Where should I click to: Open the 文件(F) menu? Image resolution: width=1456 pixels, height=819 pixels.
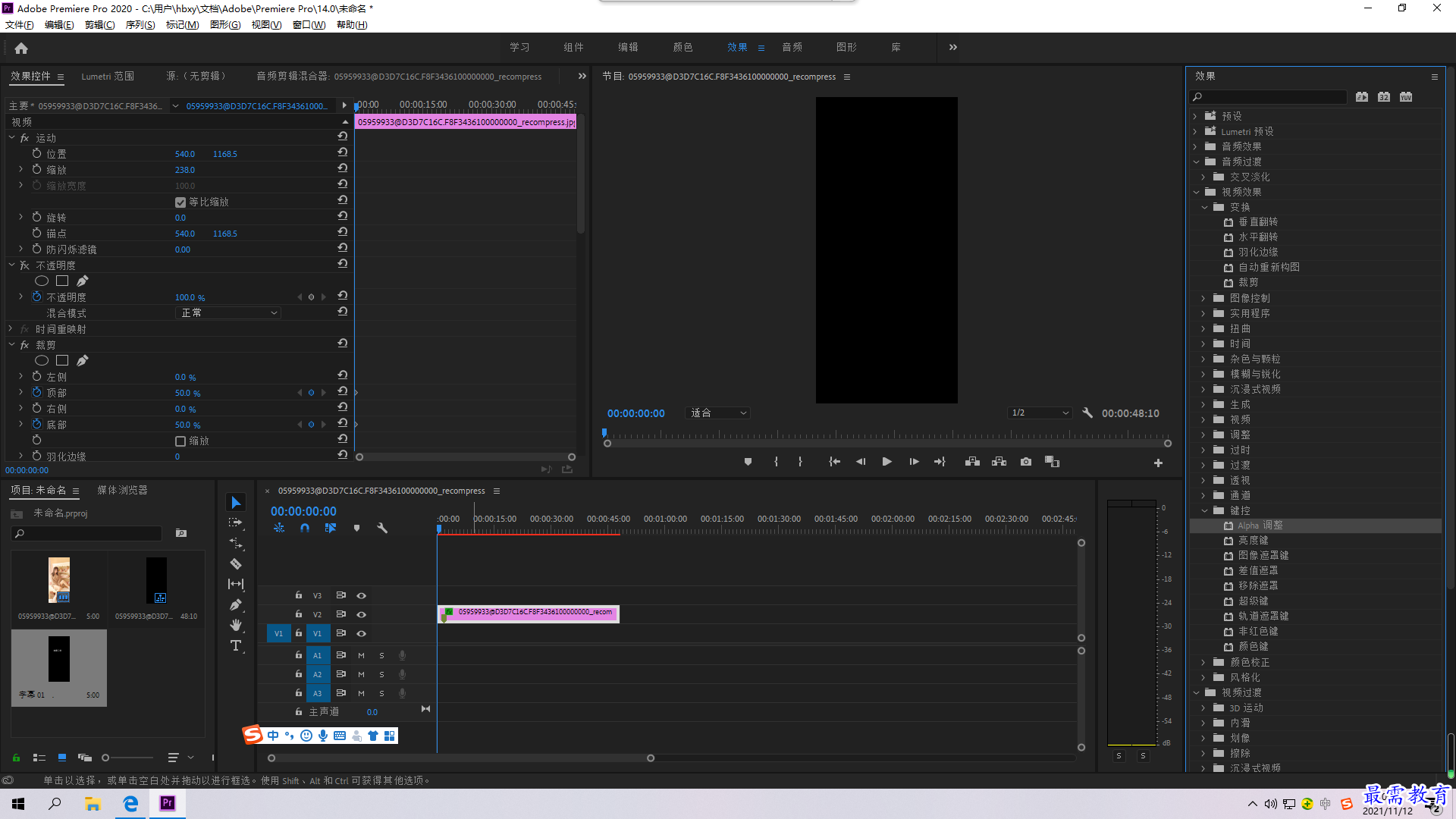pos(20,25)
